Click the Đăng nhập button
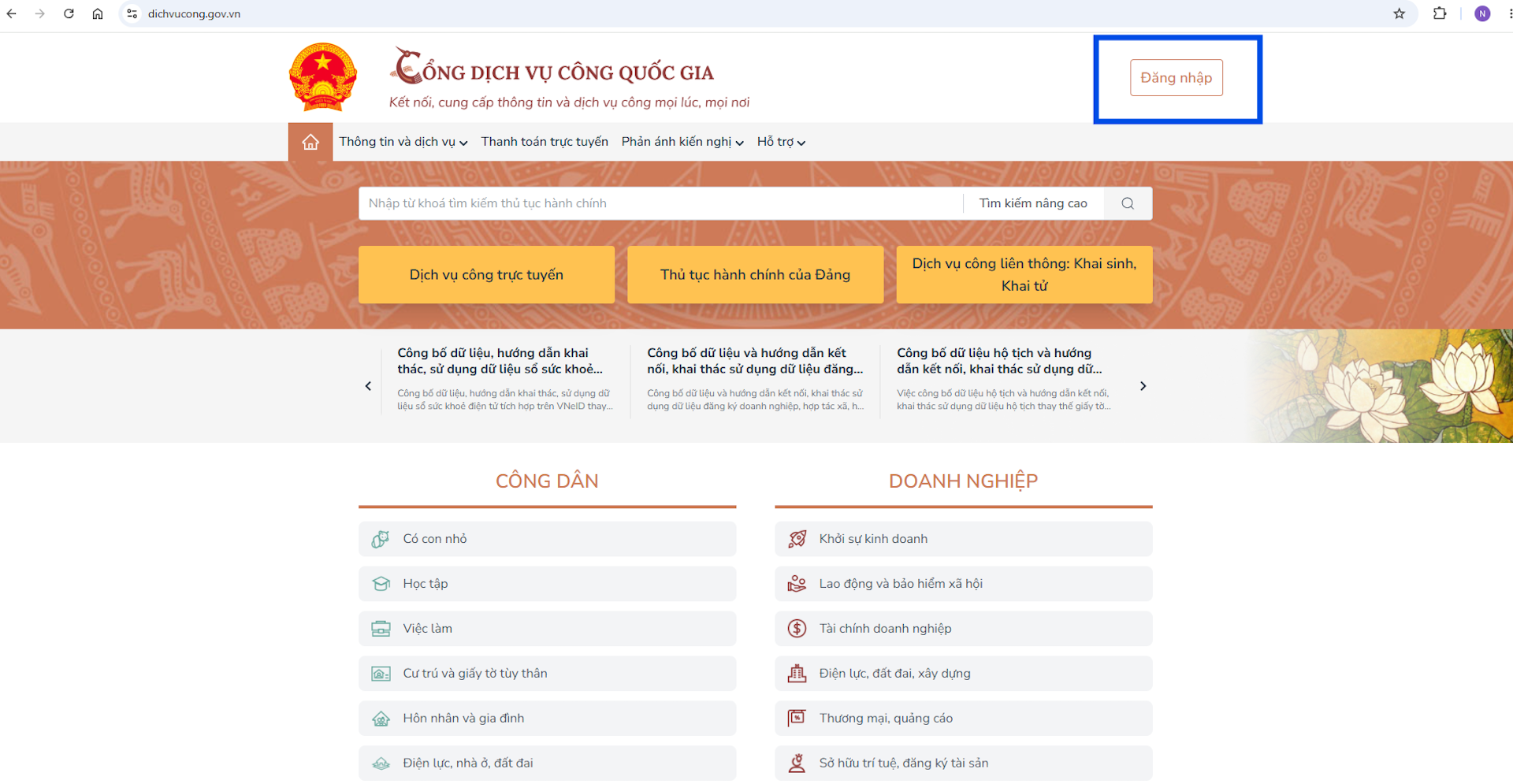Viewport: 1513px width, 784px height. point(1176,78)
